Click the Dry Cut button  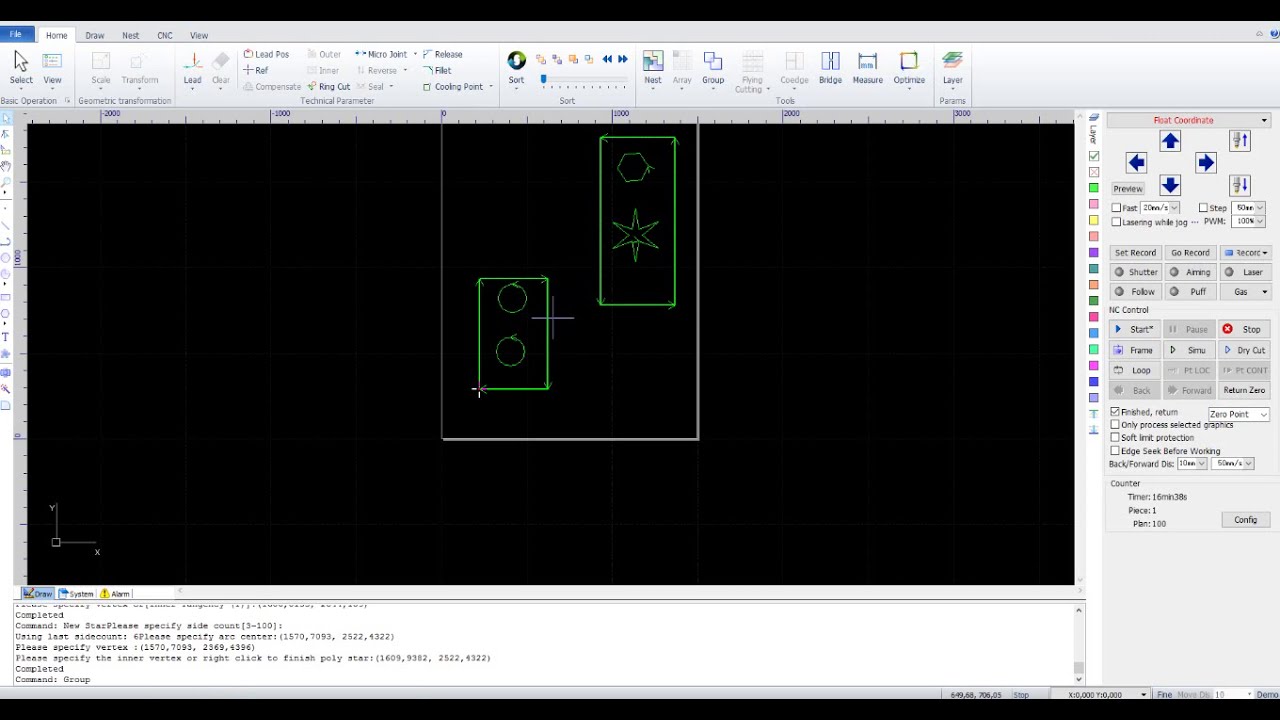click(x=1244, y=350)
